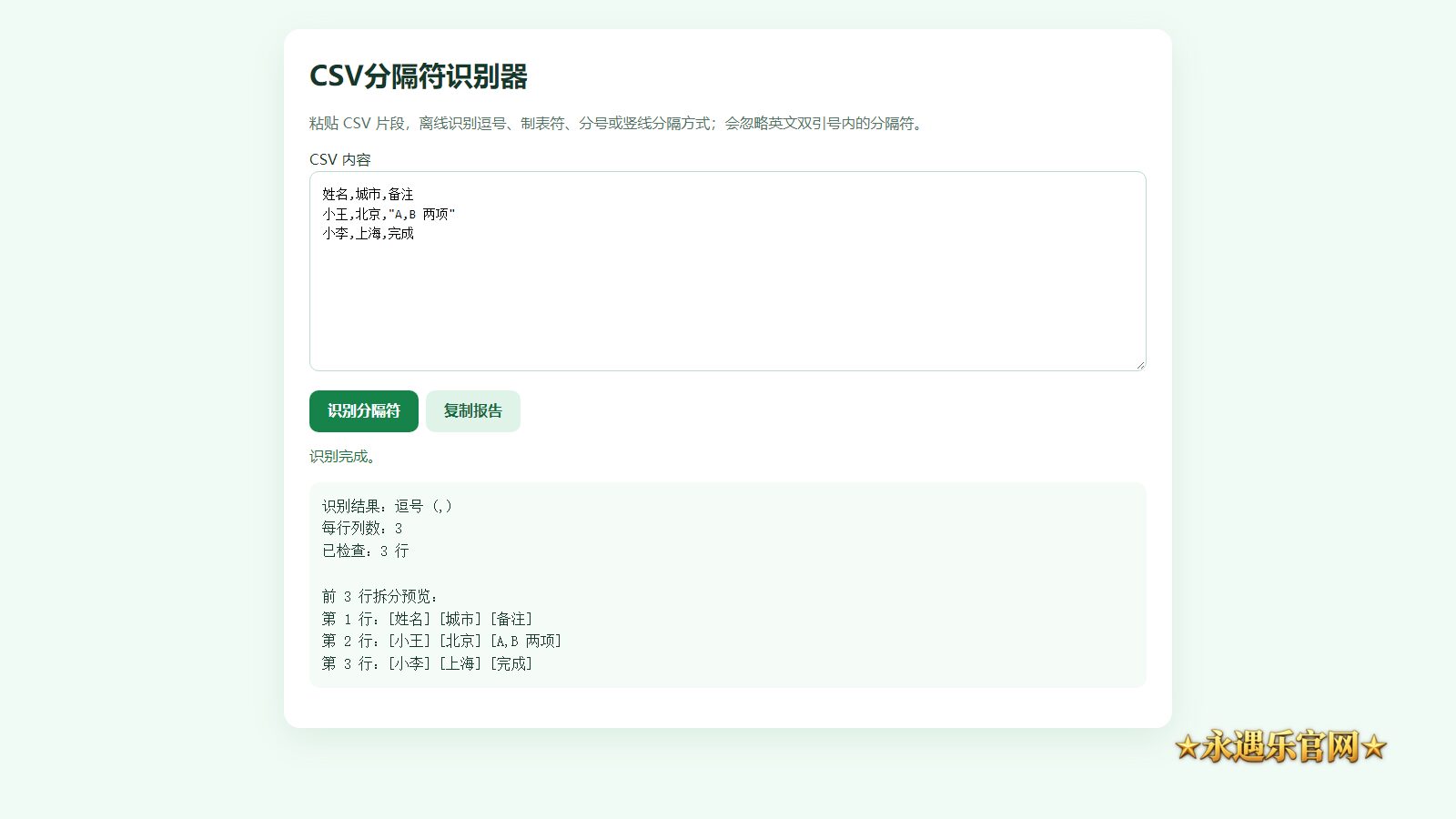Screen dimensions: 1456x819
Task: Click the input line 姓名,城市,备注
Action: (369, 195)
